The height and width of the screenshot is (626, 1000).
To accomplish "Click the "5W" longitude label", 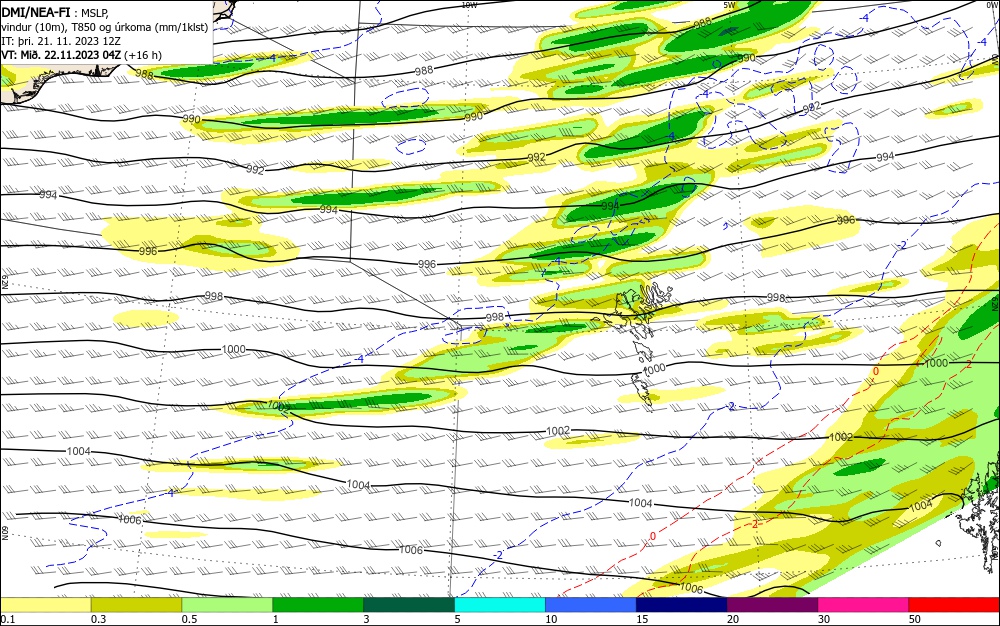I will pos(730,5).
